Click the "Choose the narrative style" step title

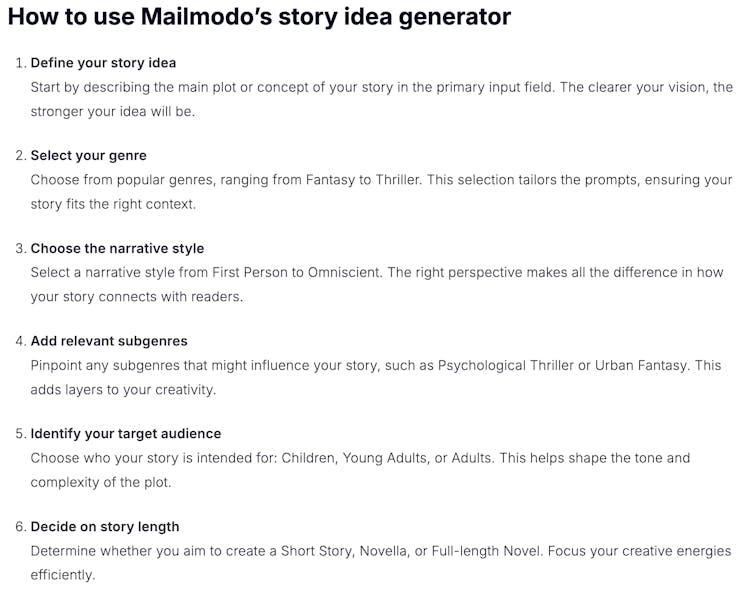tap(117, 248)
